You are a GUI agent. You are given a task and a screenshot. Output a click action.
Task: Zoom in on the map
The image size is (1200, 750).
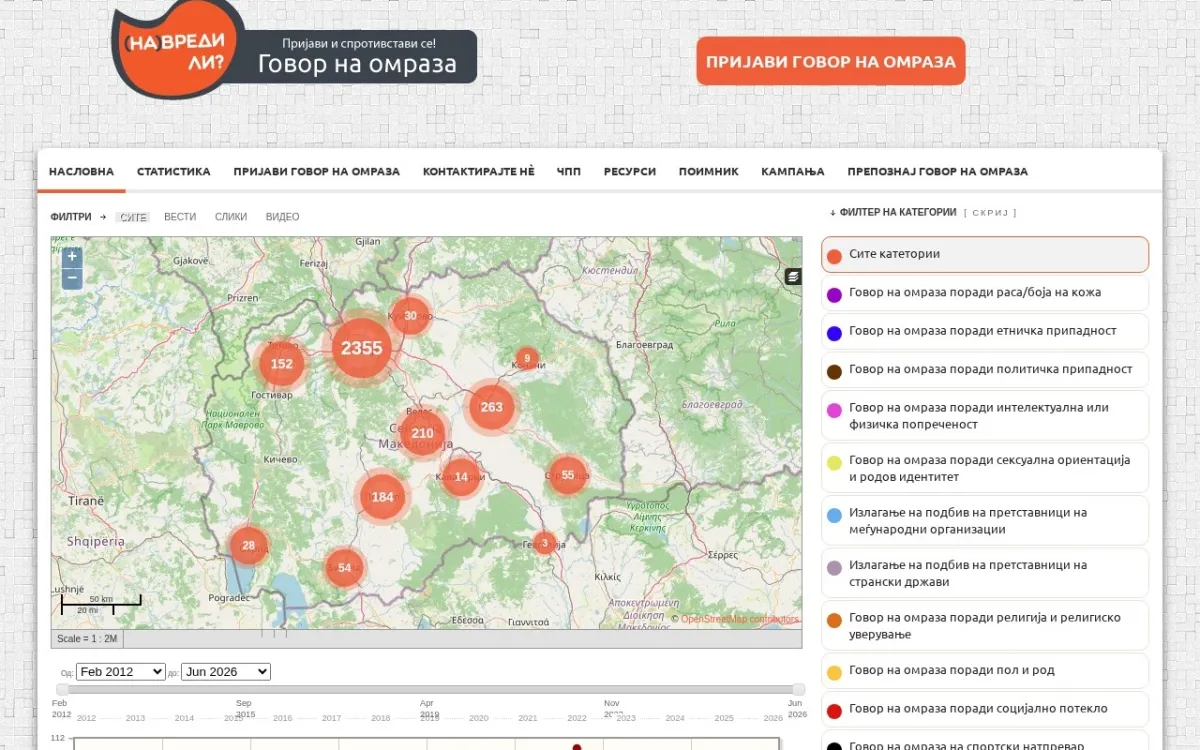71,257
